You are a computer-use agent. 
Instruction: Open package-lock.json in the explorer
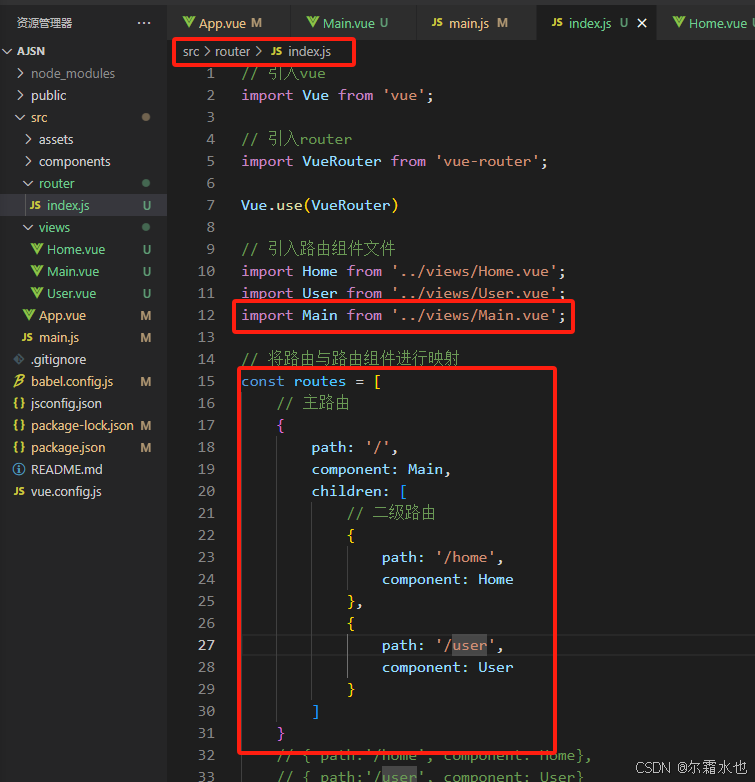point(83,425)
